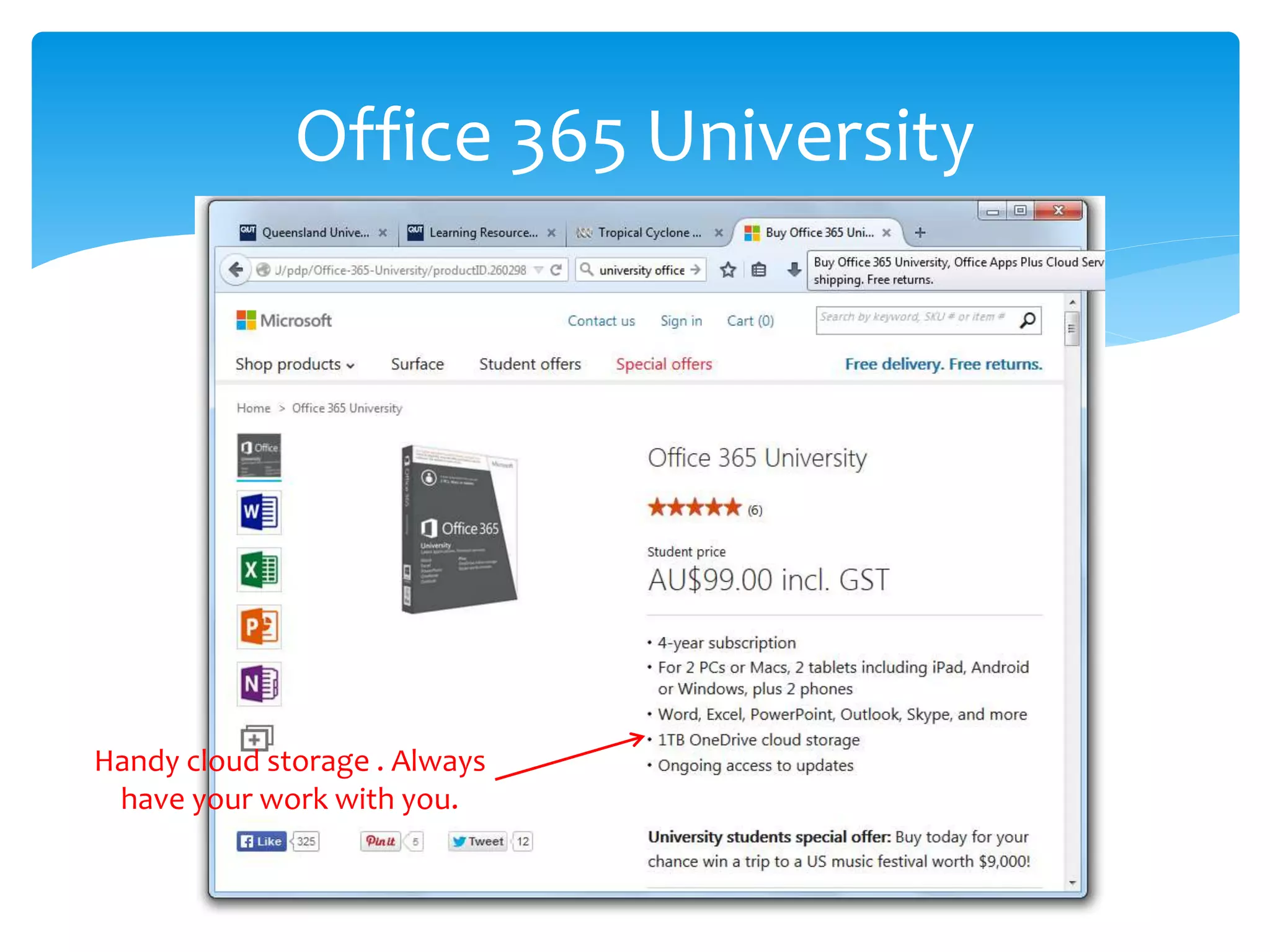
Task: Click the vertical scrollbar thumb
Action: [x=1072, y=328]
